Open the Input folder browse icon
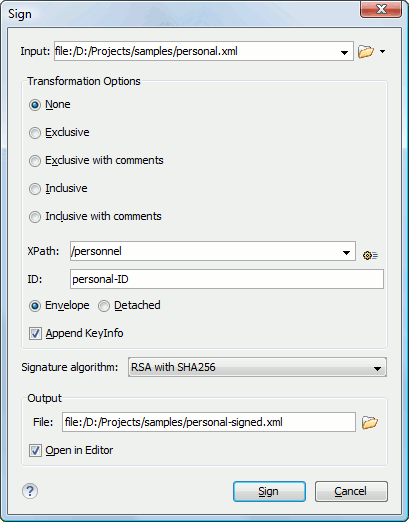Screen dimensions: 409x522 (x=366, y=52)
